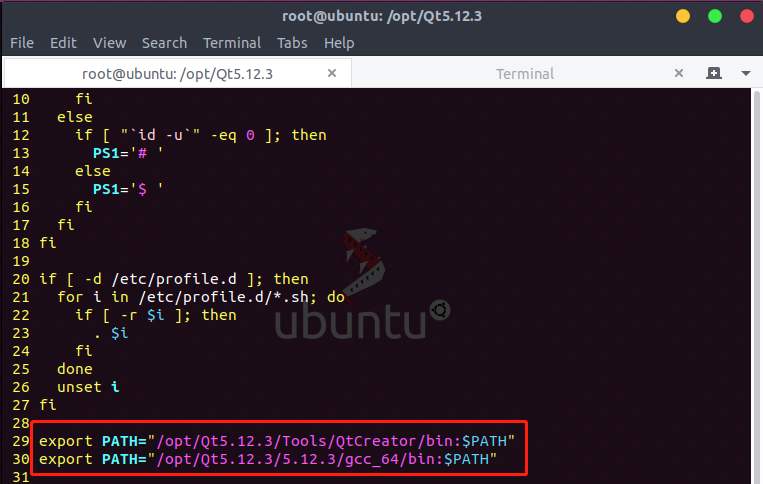This screenshot has height=484, width=763.
Task: Click 'fi' on line 18
Action: (48, 243)
